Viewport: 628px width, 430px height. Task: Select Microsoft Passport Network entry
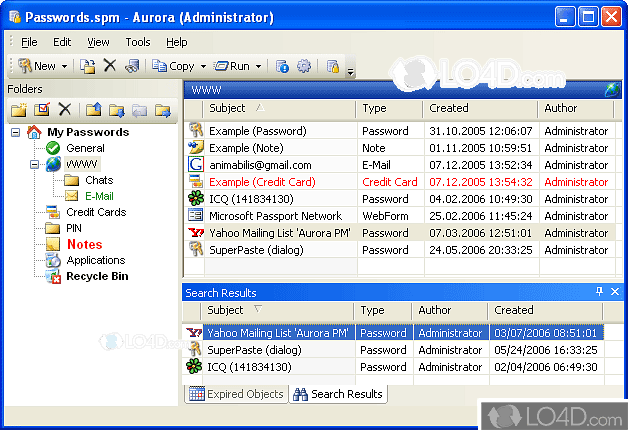tap(399, 216)
